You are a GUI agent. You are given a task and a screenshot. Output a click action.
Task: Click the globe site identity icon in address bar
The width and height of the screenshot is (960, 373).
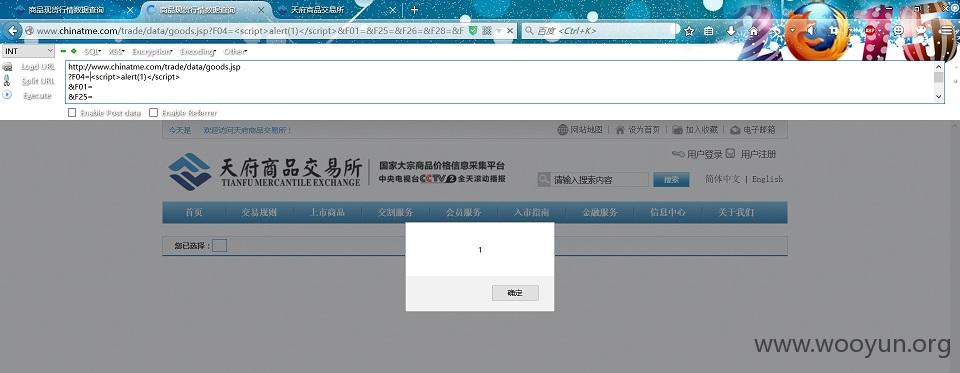coord(29,31)
